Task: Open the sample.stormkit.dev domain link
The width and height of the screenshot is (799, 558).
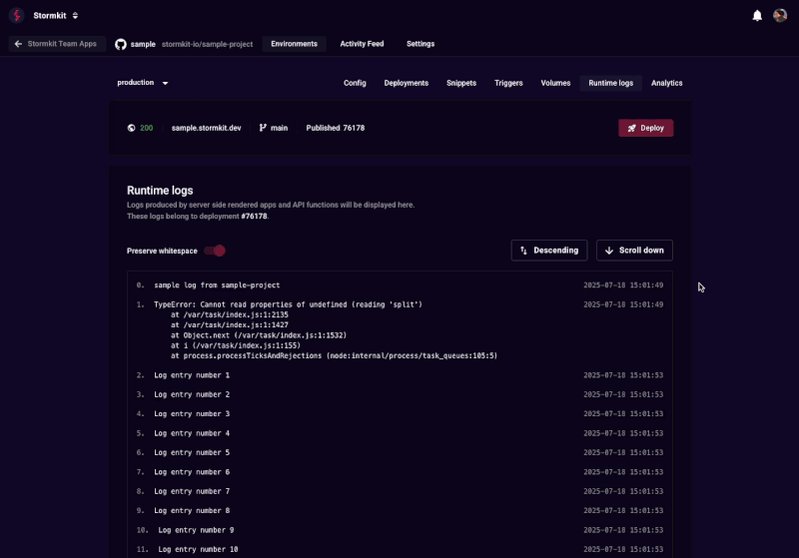Action: click(206, 128)
